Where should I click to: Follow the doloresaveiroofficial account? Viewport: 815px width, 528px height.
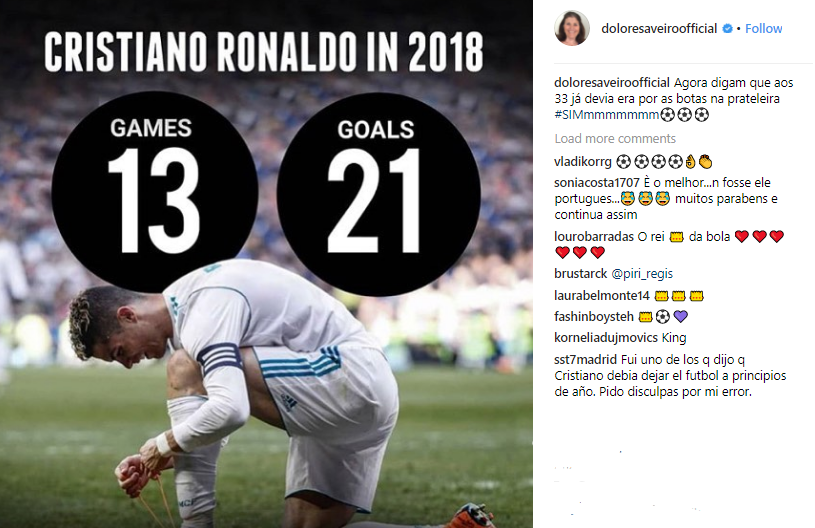(763, 29)
